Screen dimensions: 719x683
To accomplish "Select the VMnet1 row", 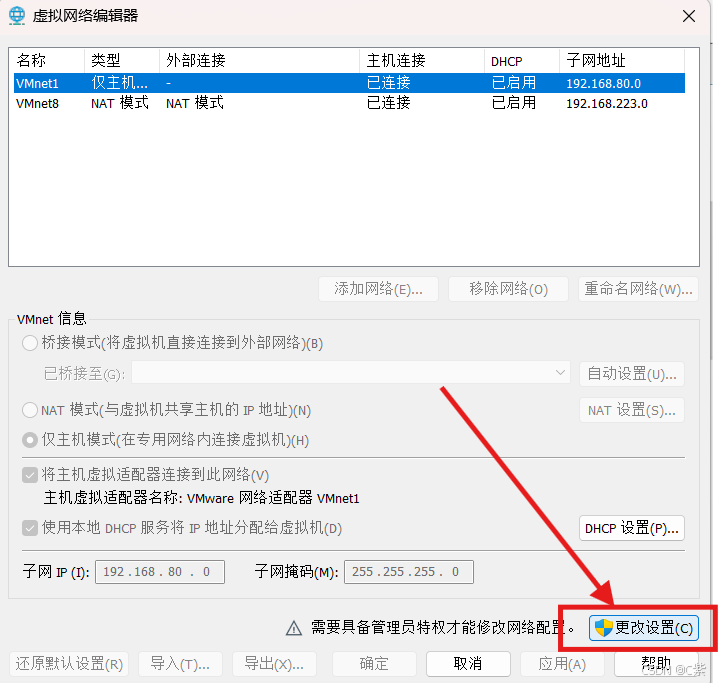I will [349, 83].
